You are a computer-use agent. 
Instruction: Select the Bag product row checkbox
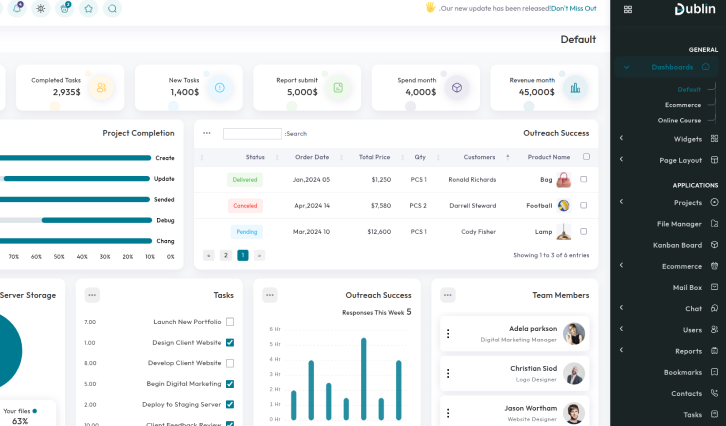(584, 180)
